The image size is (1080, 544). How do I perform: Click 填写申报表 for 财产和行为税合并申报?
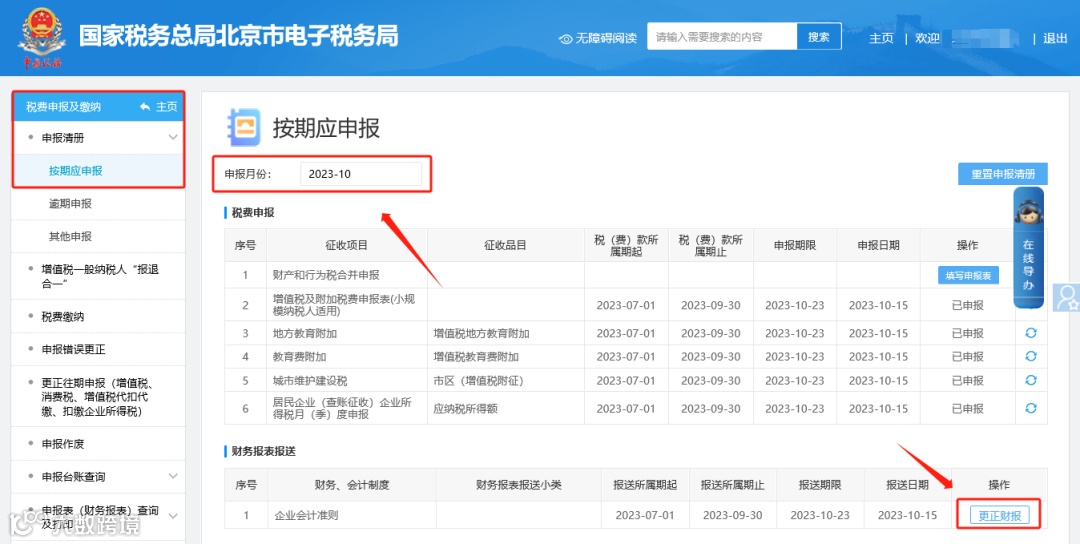coord(968,275)
